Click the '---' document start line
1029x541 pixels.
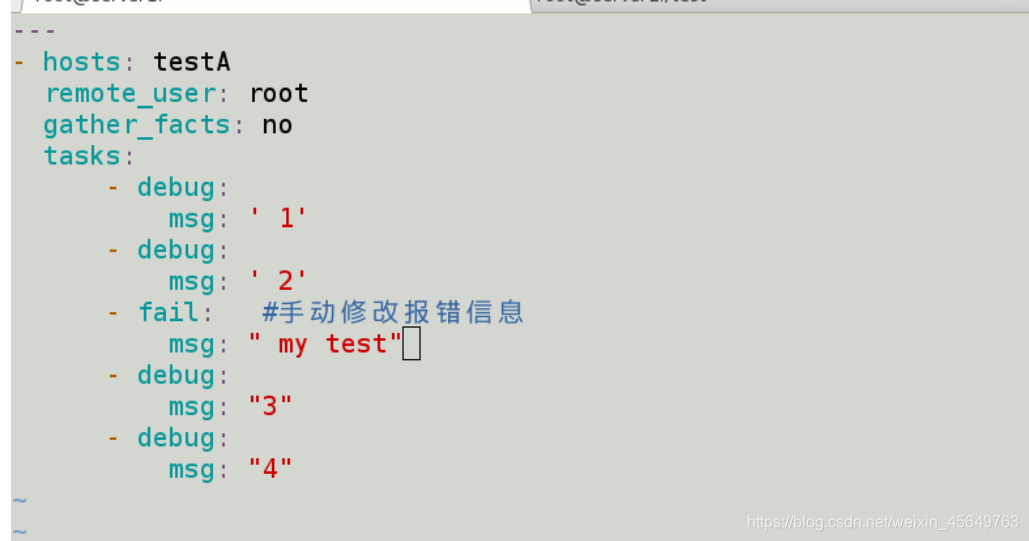point(34,31)
